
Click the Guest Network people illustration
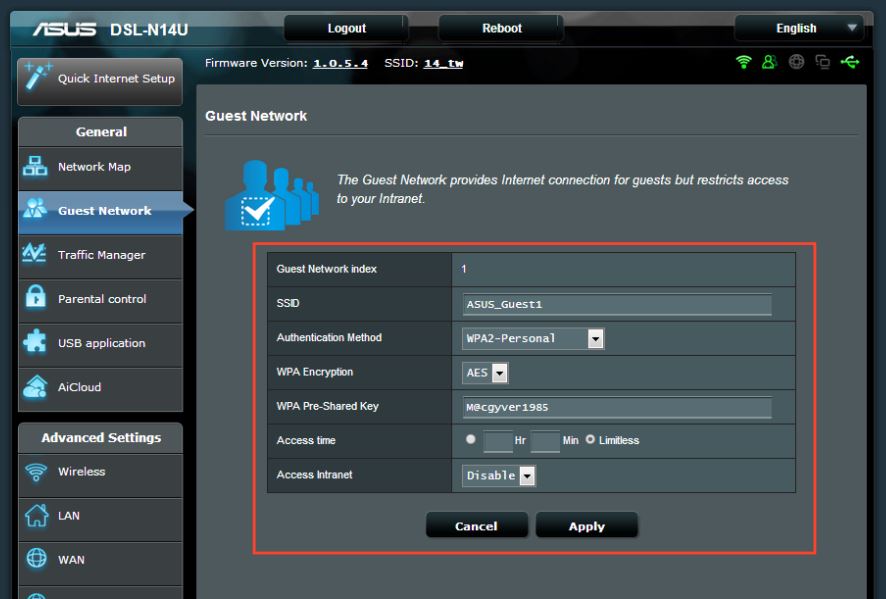tap(272, 195)
